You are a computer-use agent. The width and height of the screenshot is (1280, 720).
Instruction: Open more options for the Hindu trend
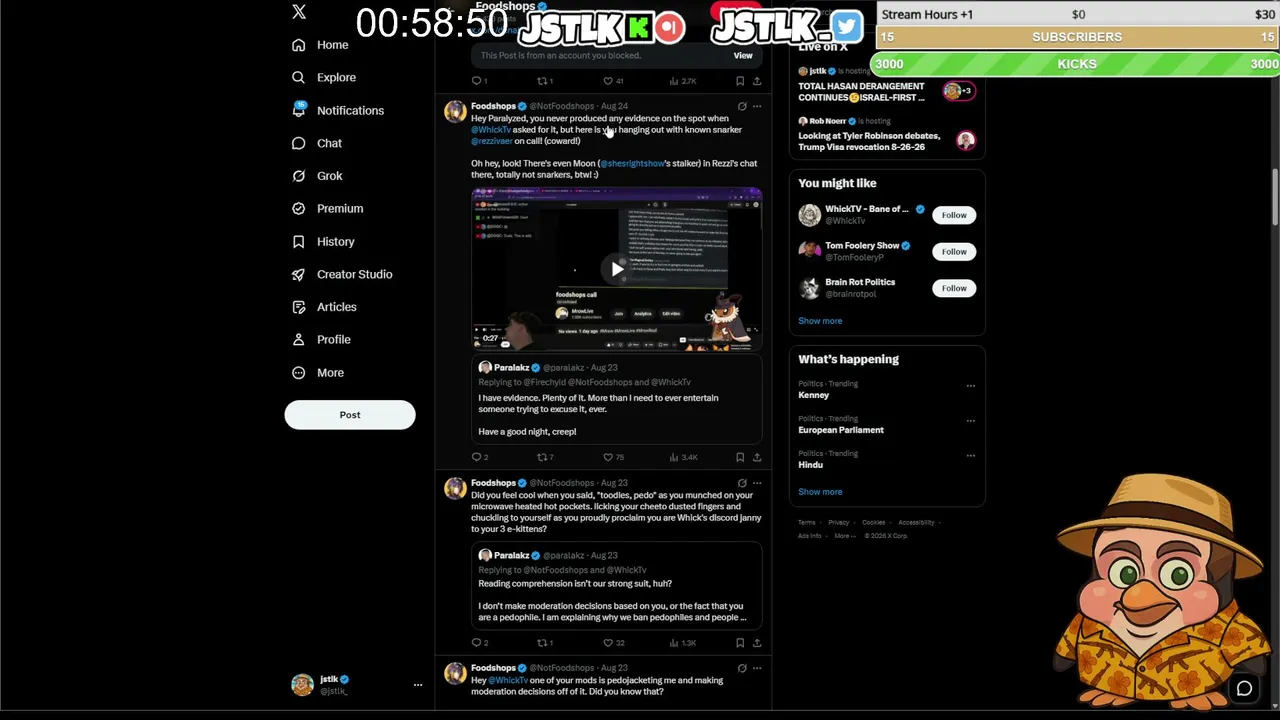click(970, 455)
